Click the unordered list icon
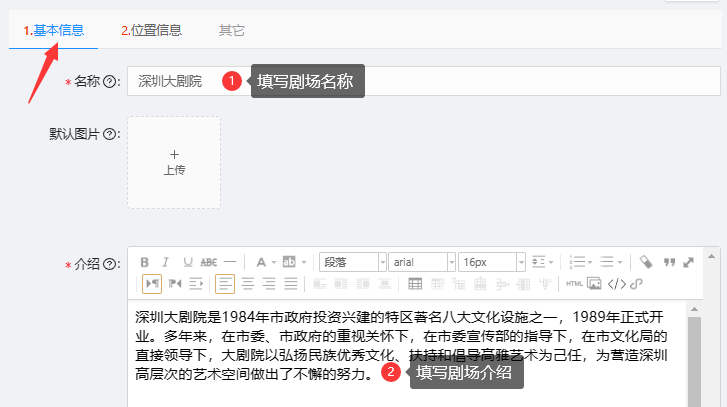Screen dimensions: 727x407 pos(607,262)
